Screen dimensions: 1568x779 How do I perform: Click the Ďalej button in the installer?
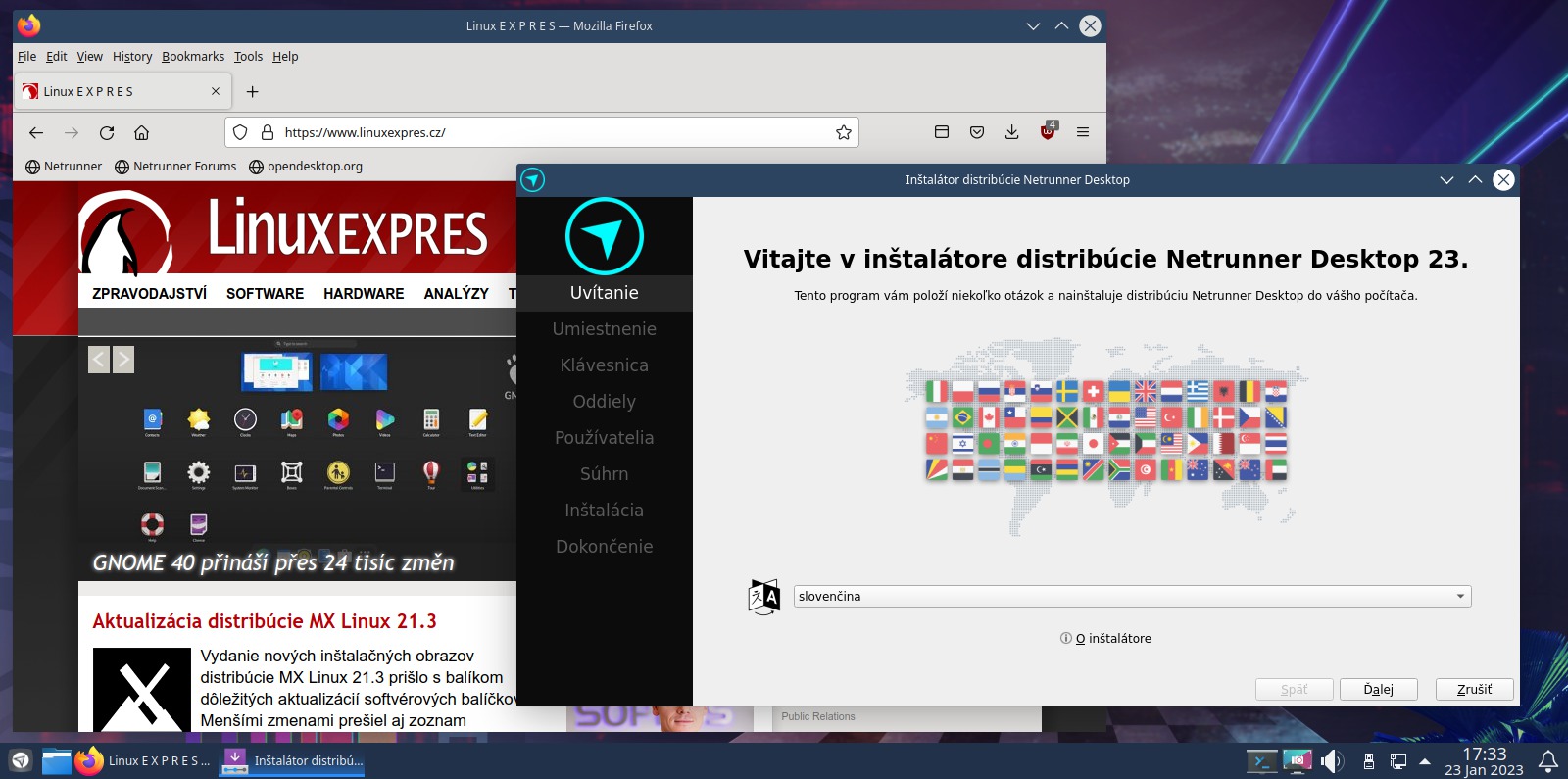[x=1378, y=689]
